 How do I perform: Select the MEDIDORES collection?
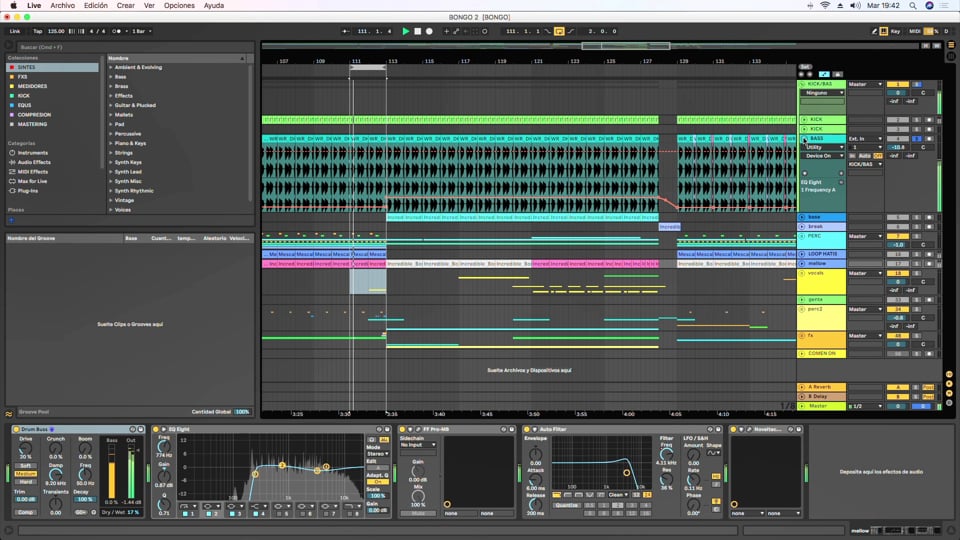tap(53, 86)
